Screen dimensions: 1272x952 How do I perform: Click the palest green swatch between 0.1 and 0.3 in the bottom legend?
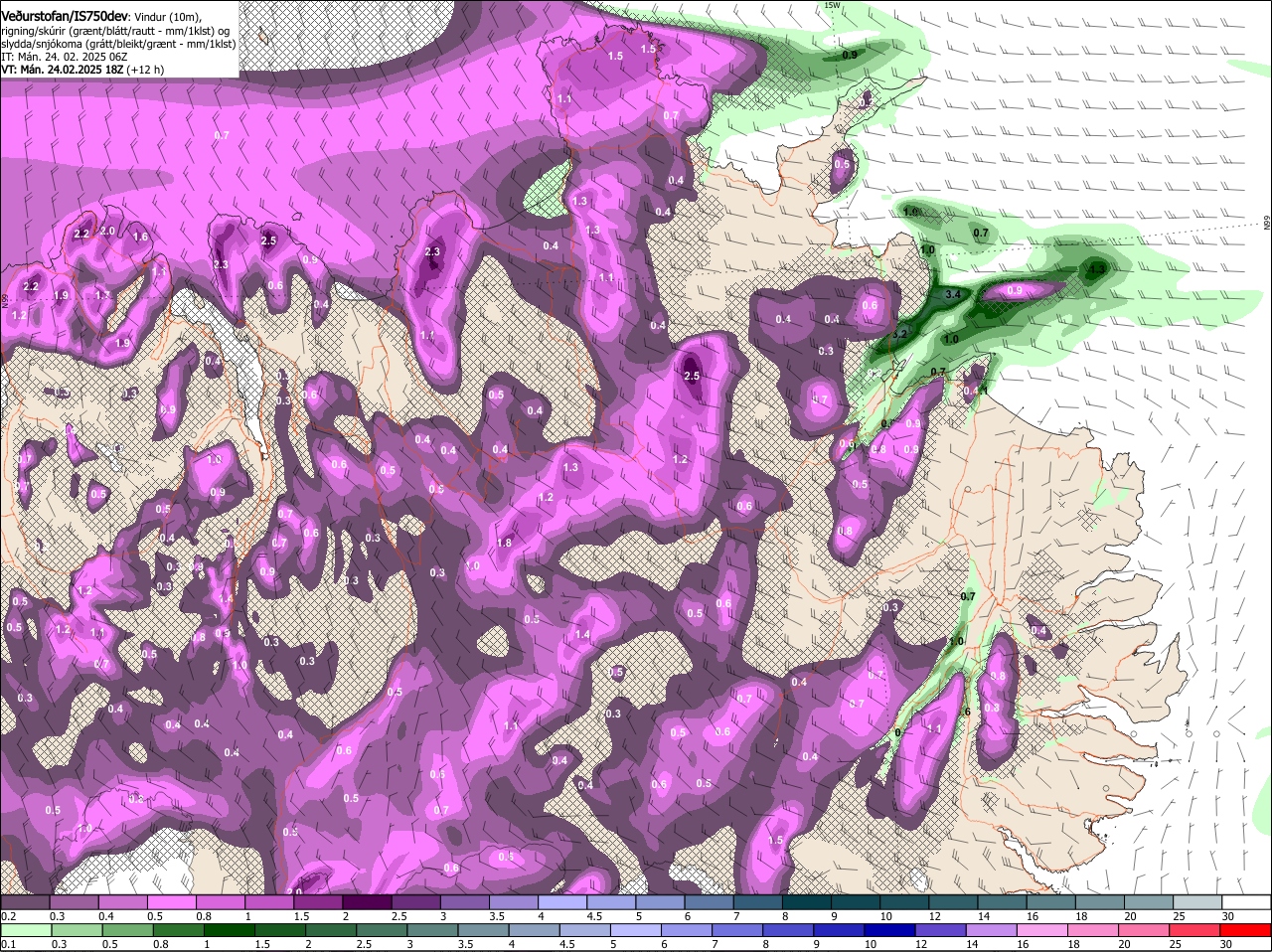28,930
